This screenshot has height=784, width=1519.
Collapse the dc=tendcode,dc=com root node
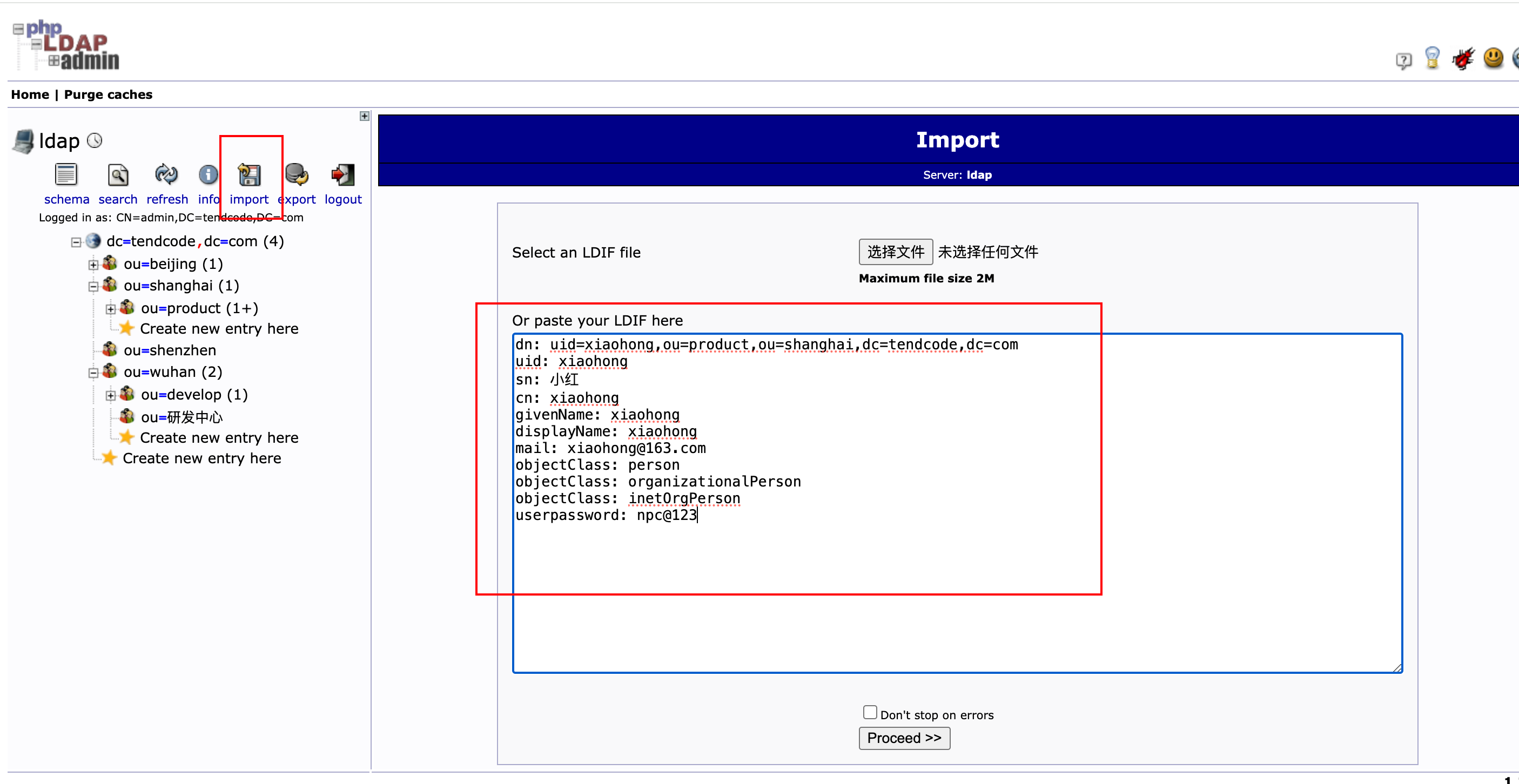pos(76,242)
